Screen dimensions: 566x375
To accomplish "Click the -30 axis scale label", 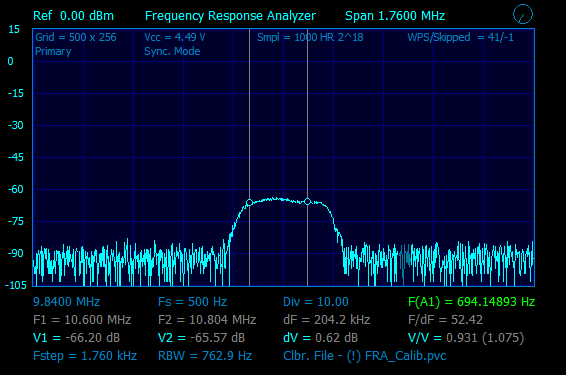I will point(16,126).
